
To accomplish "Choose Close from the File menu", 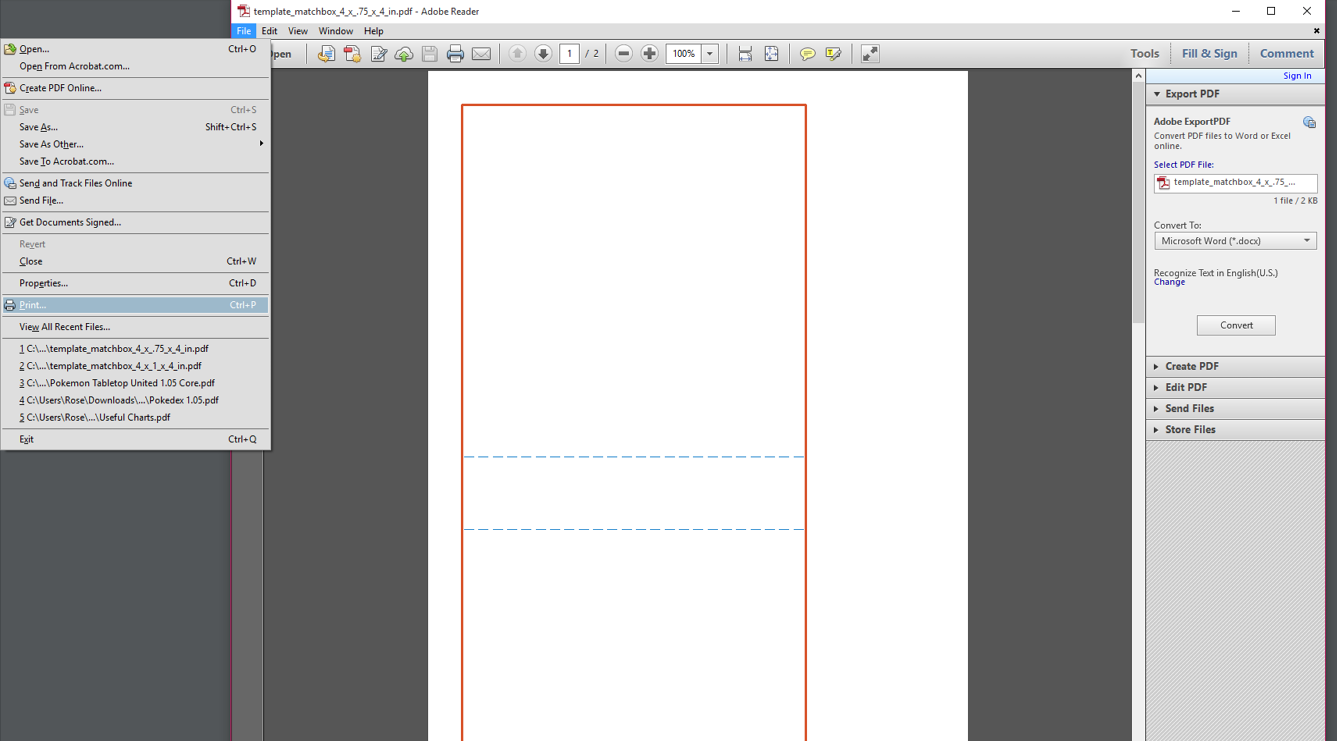I will point(135,261).
